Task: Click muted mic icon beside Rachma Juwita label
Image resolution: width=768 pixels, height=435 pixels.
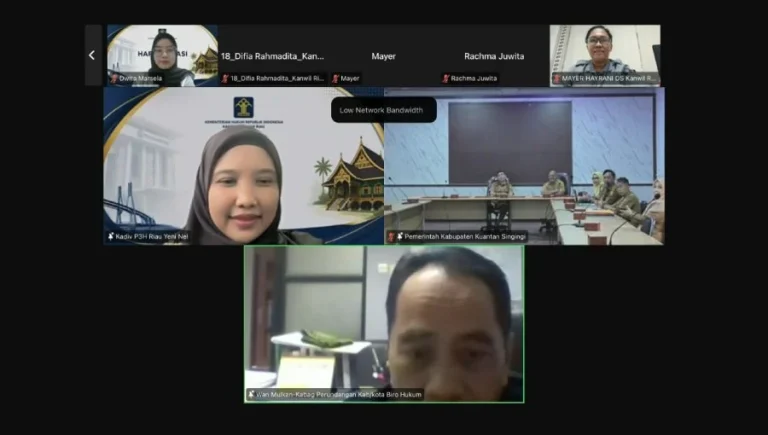Action: (446, 78)
